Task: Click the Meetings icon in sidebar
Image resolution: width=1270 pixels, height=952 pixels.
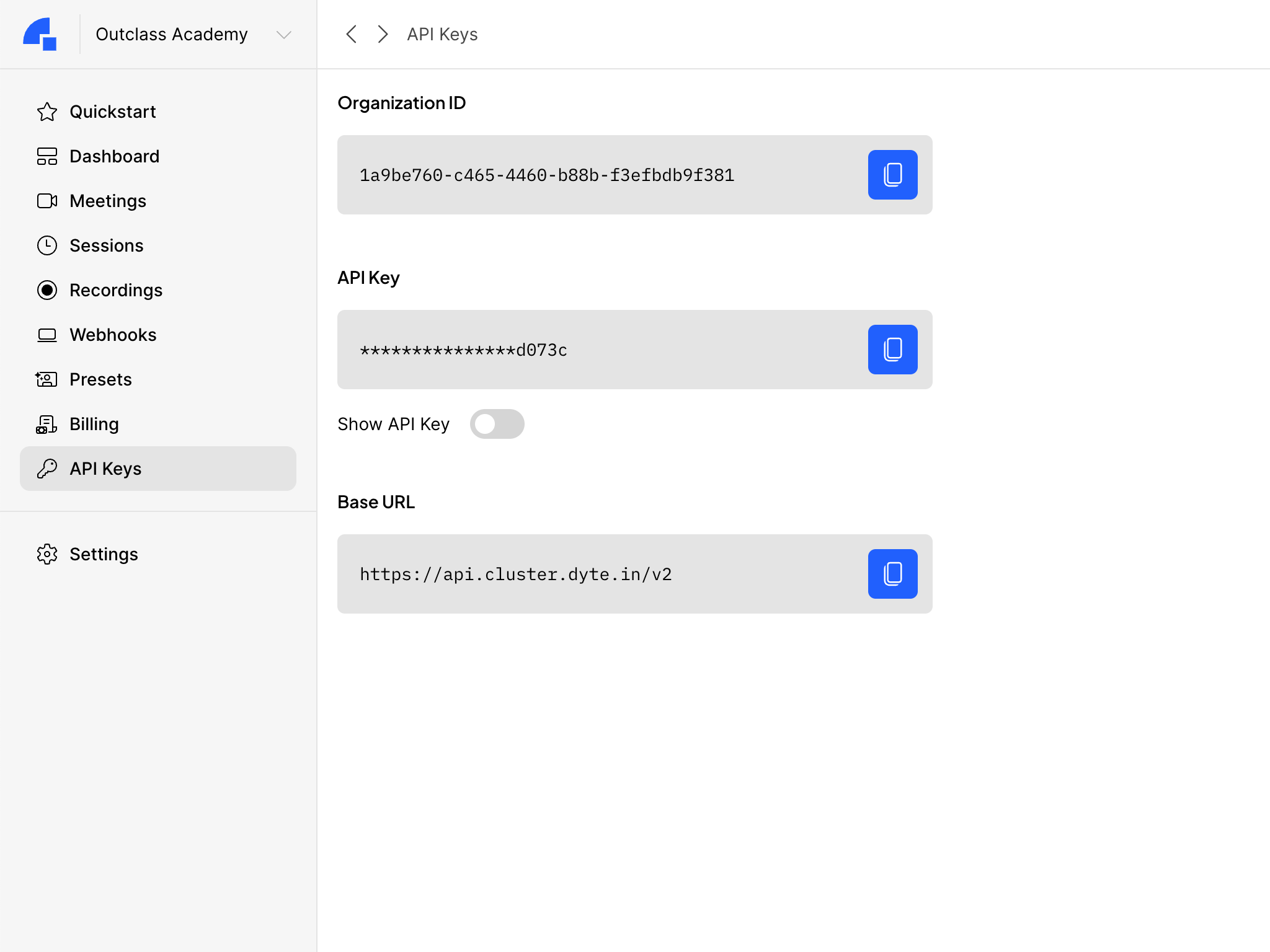Action: tap(46, 200)
